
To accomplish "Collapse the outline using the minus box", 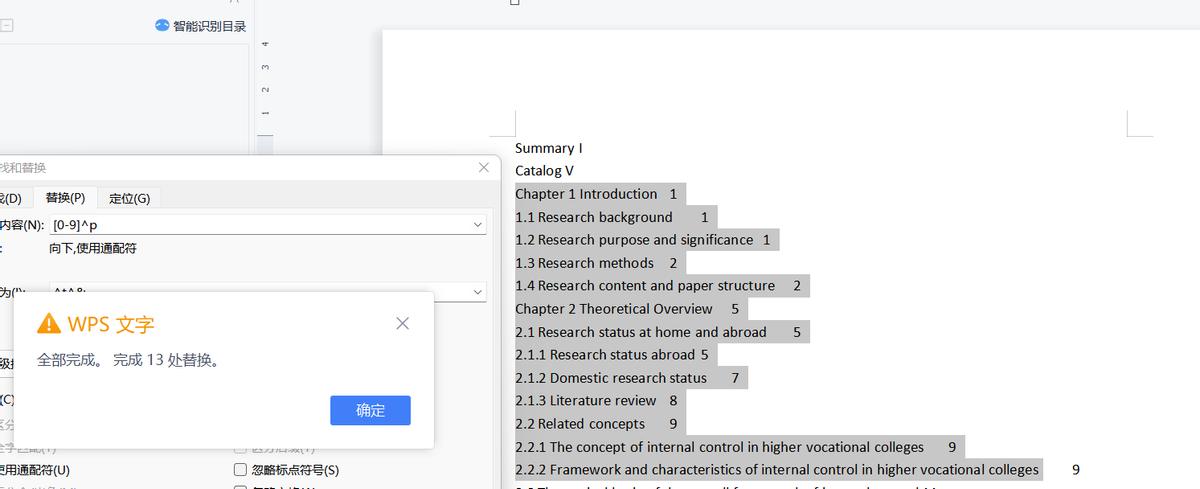I will tap(6, 26).
